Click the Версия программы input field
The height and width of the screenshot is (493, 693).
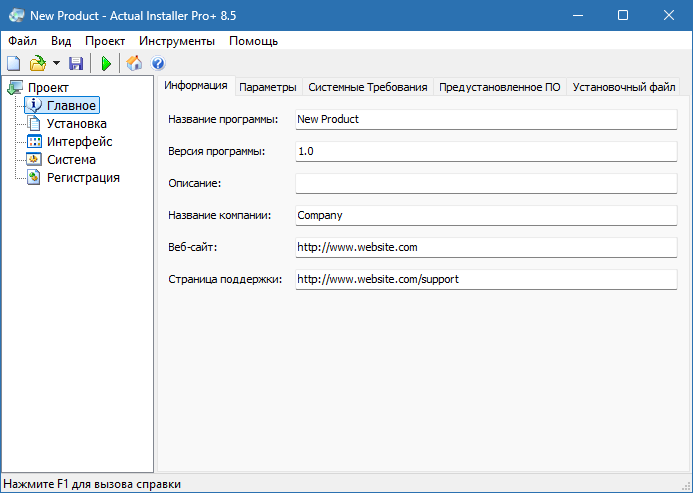pyautogui.click(x=486, y=151)
